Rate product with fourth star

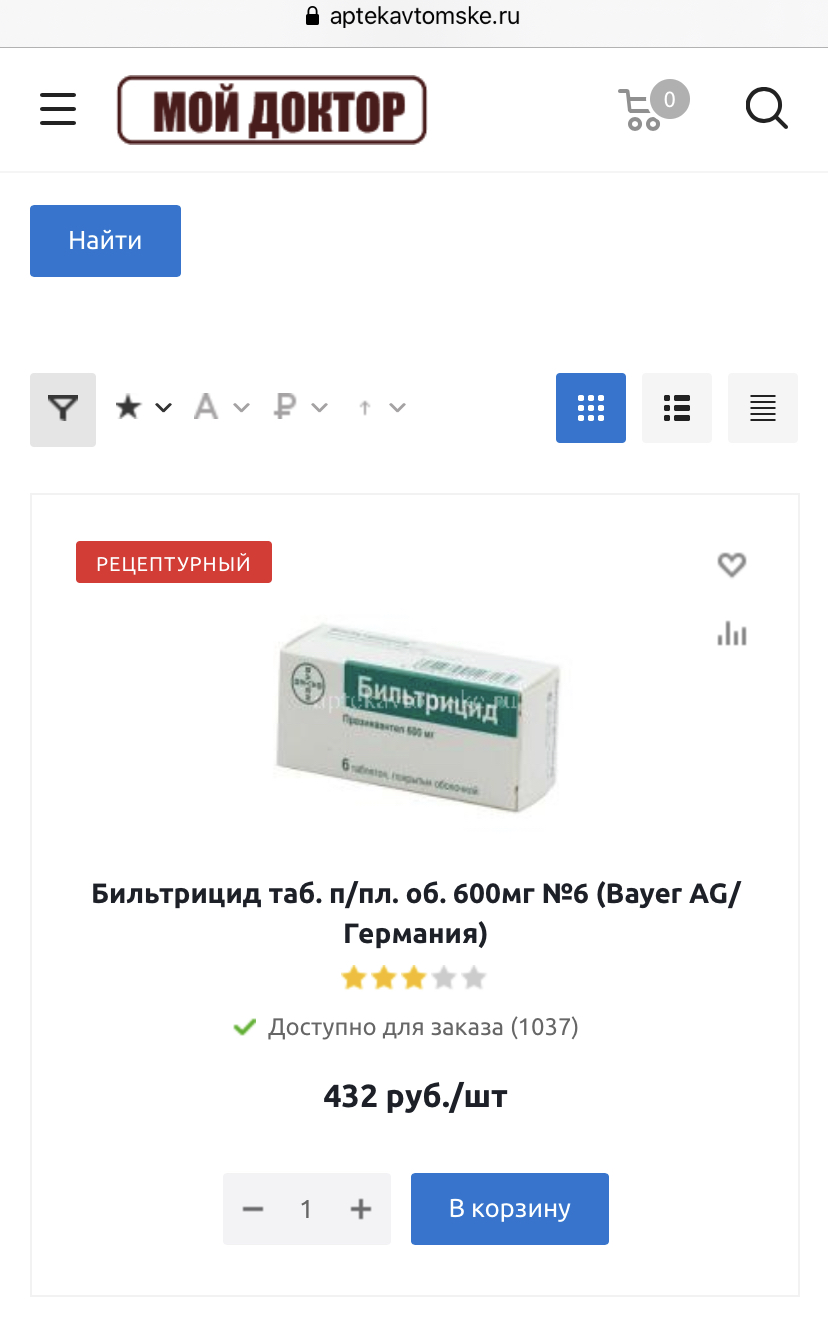(444, 977)
